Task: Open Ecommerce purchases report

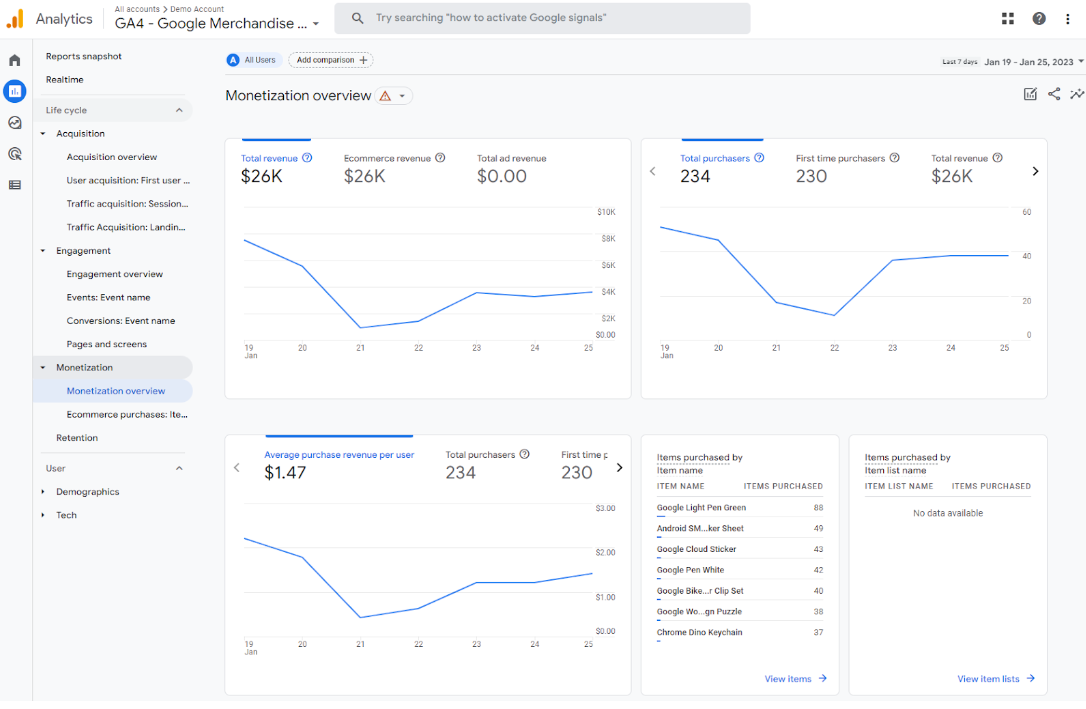Action: [x=127, y=415]
